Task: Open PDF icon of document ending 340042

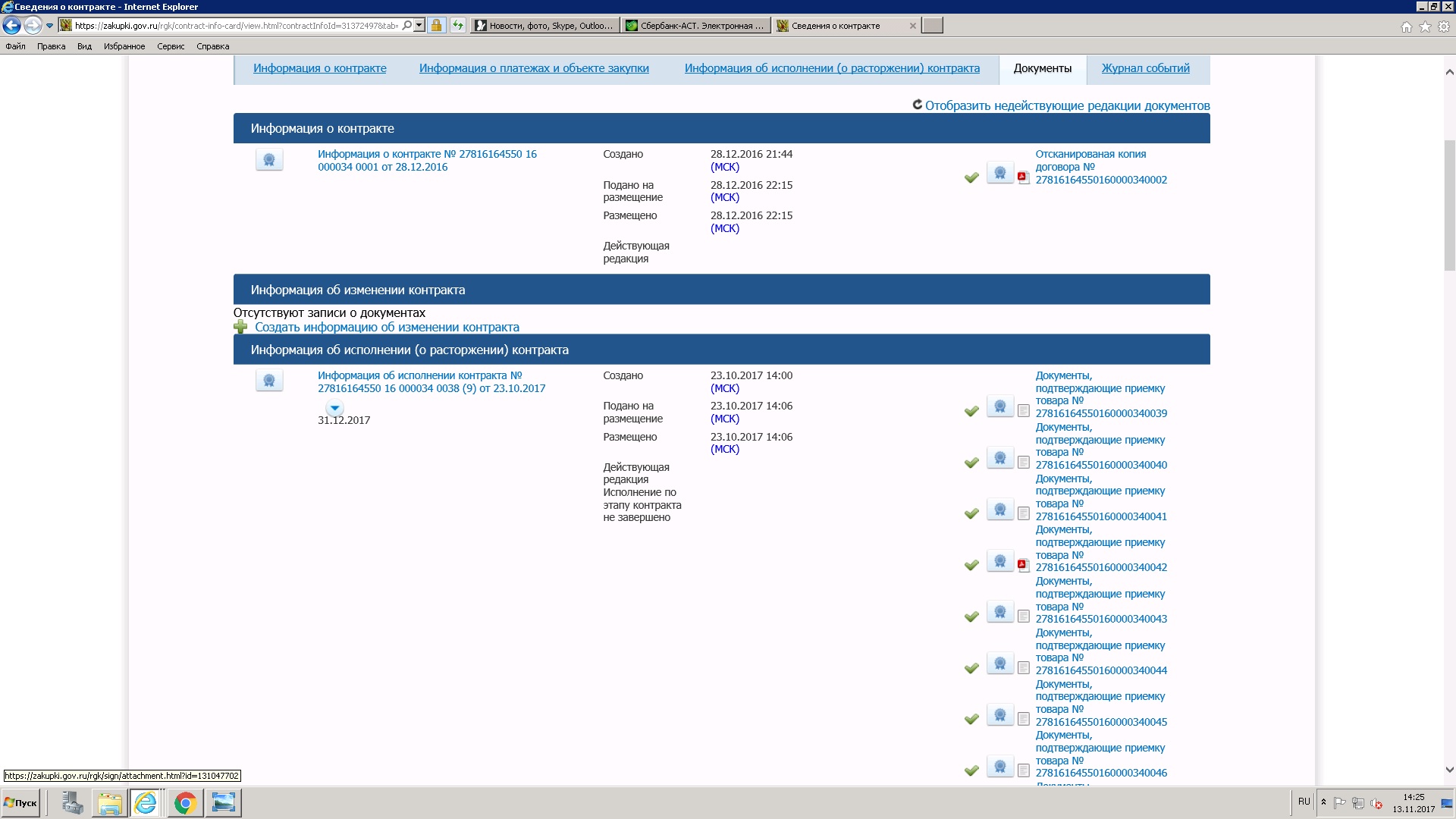Action: (x=1023, y=565)
